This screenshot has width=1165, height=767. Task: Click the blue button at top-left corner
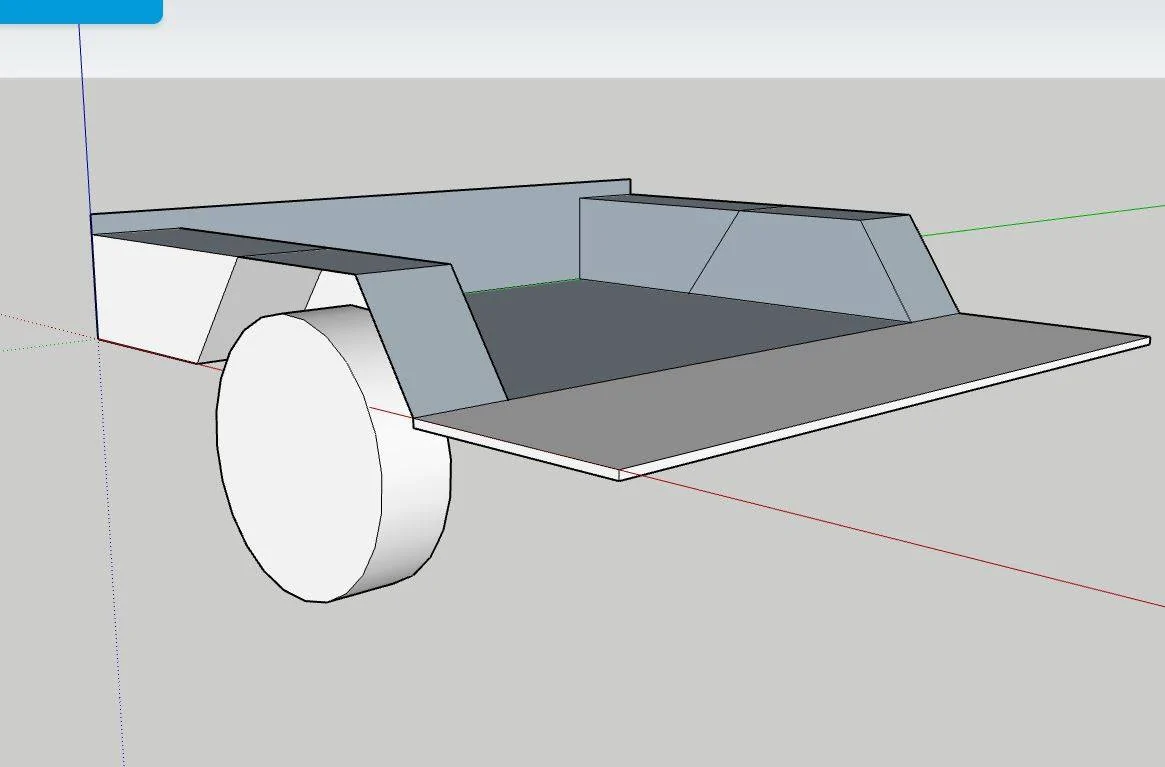pyautogui.click(x=80, y=11)
